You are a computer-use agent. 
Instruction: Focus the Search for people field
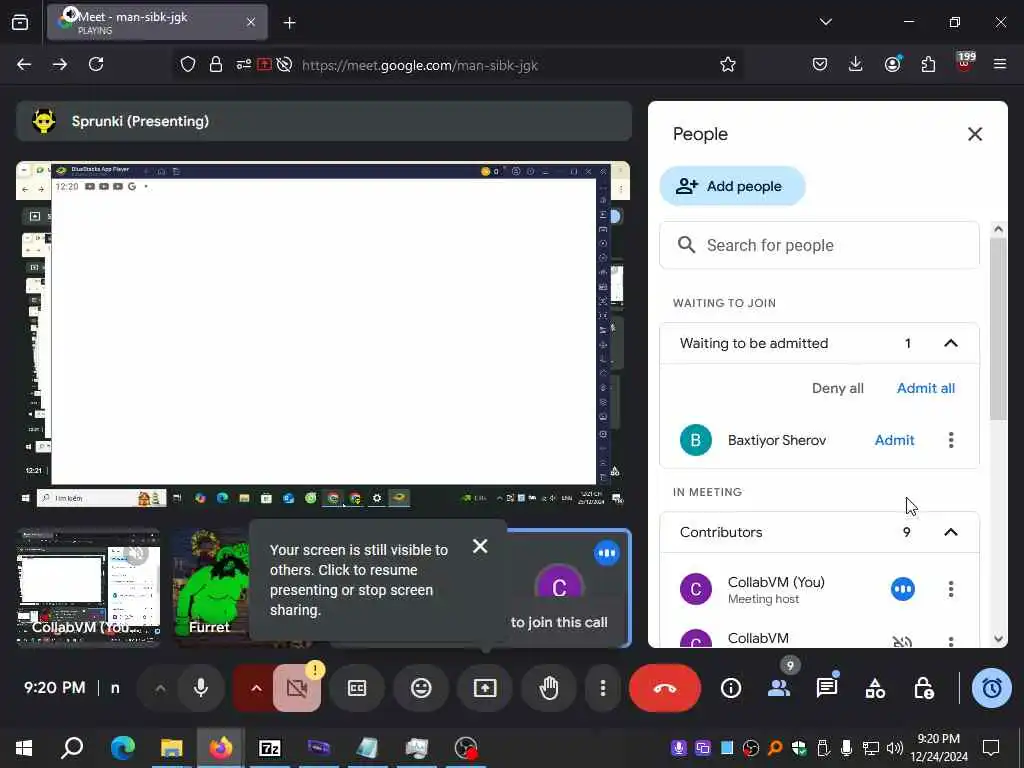(819, 245)
